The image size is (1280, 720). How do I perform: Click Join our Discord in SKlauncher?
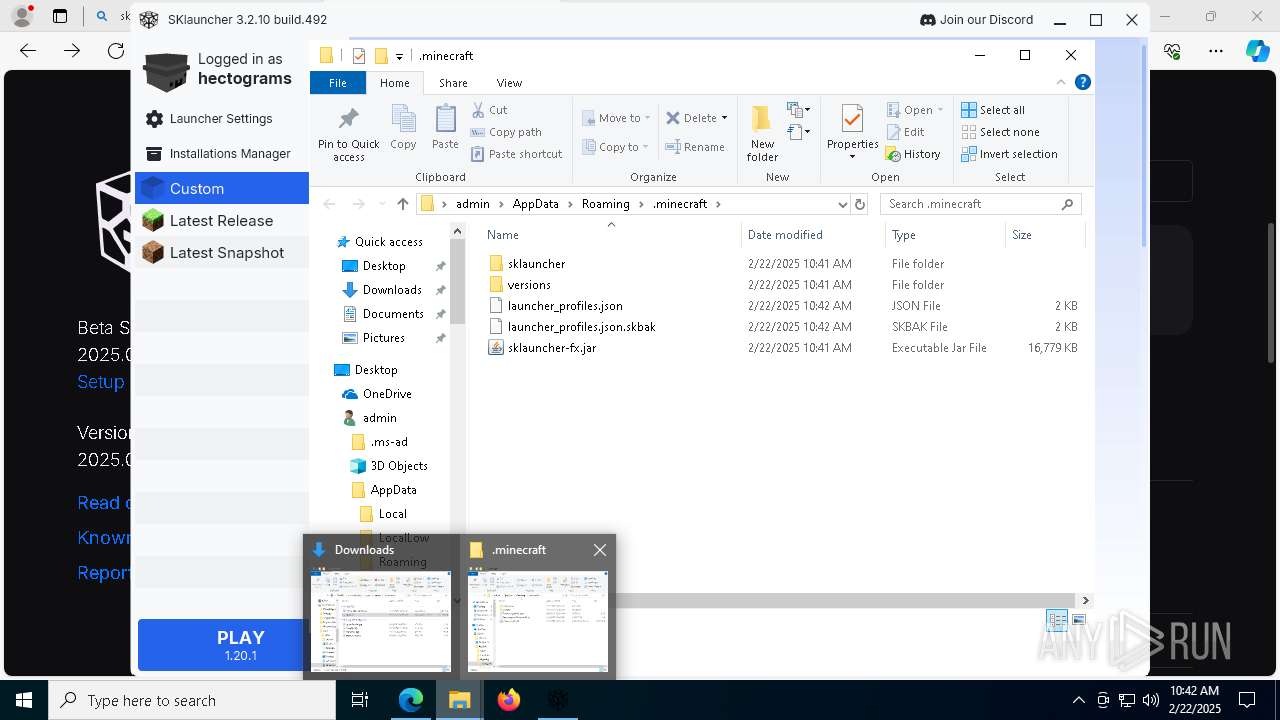point(976,19)
